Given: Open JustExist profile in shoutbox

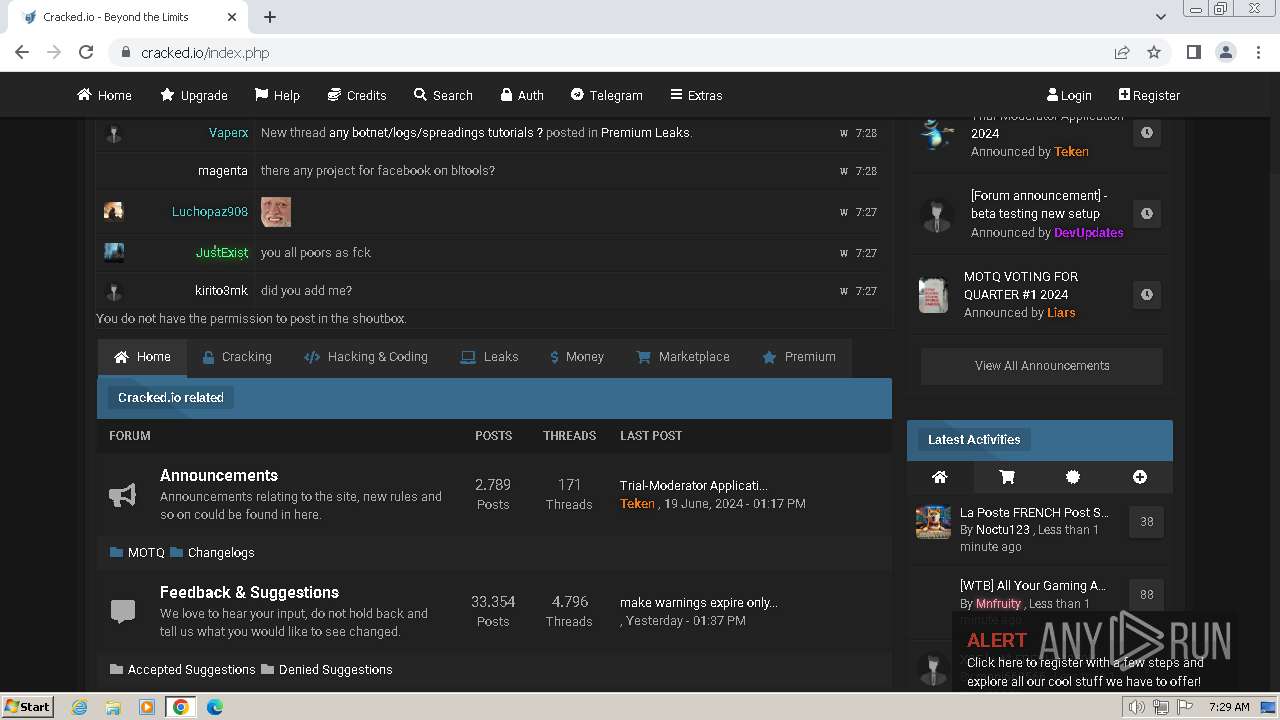Looking at the screenshot, I should pyautogui.click(x=222, y=252).
